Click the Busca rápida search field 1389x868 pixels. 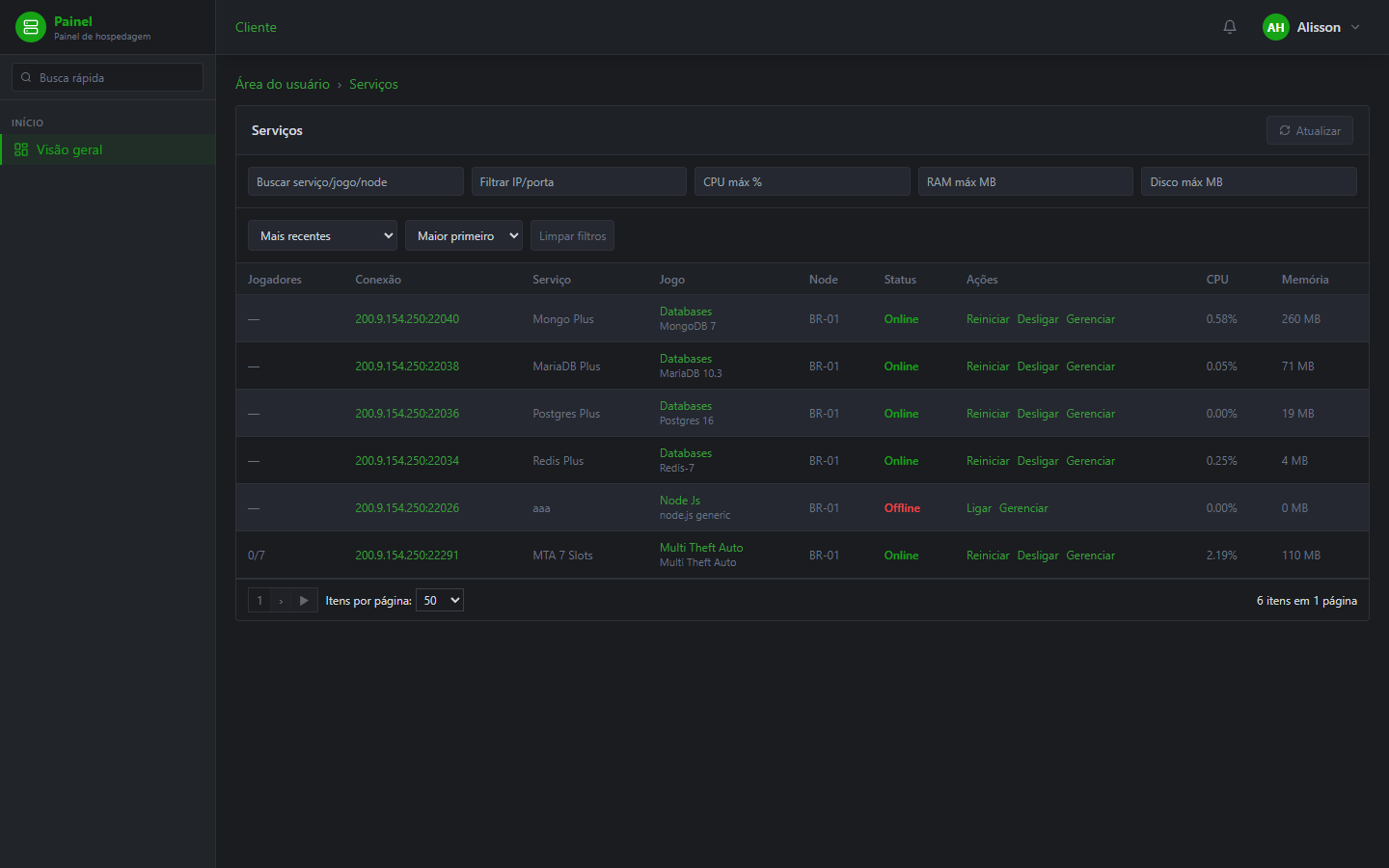(x=107, y=77)
